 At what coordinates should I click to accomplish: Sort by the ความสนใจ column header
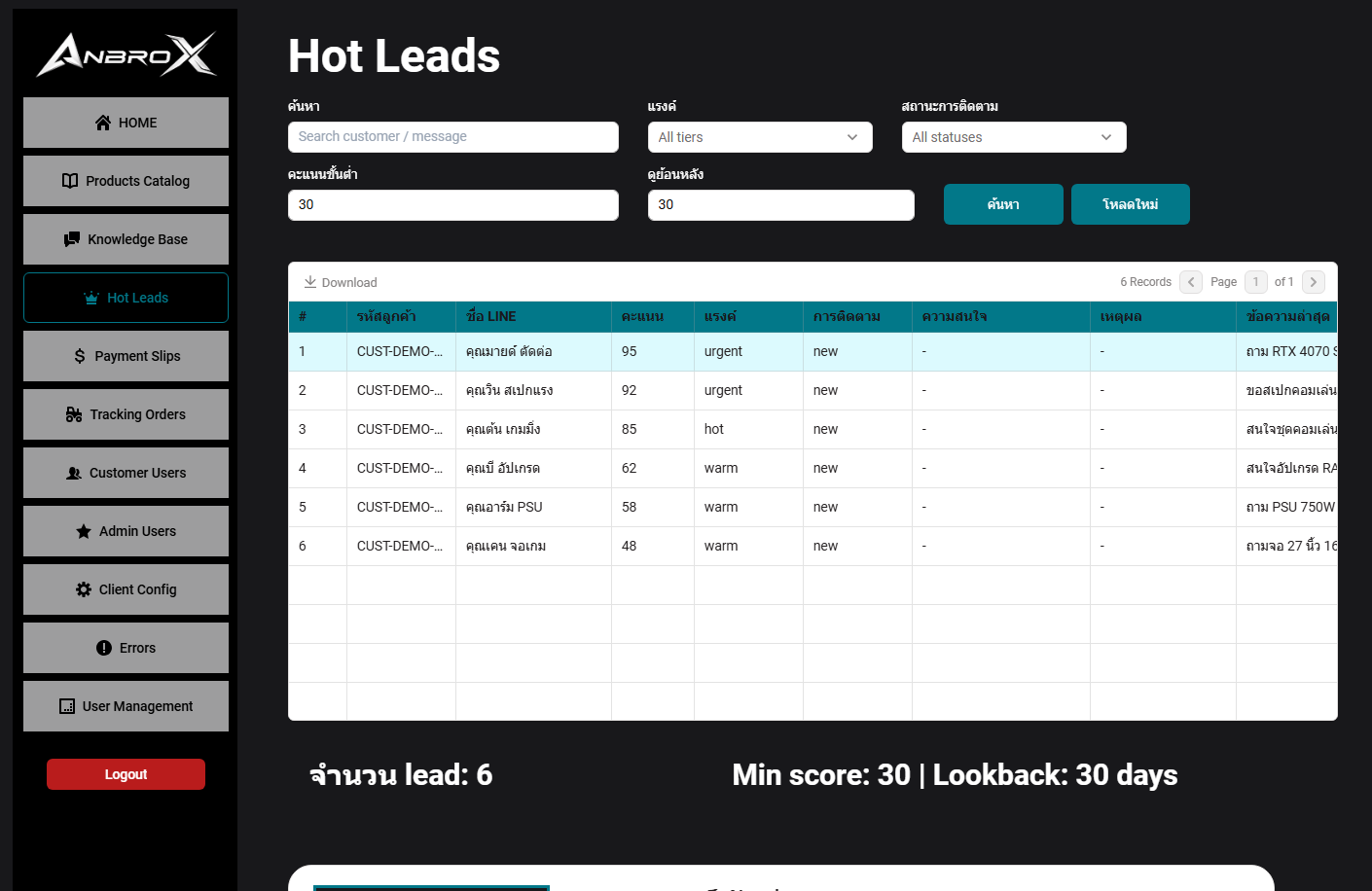tap(1001, 317)
